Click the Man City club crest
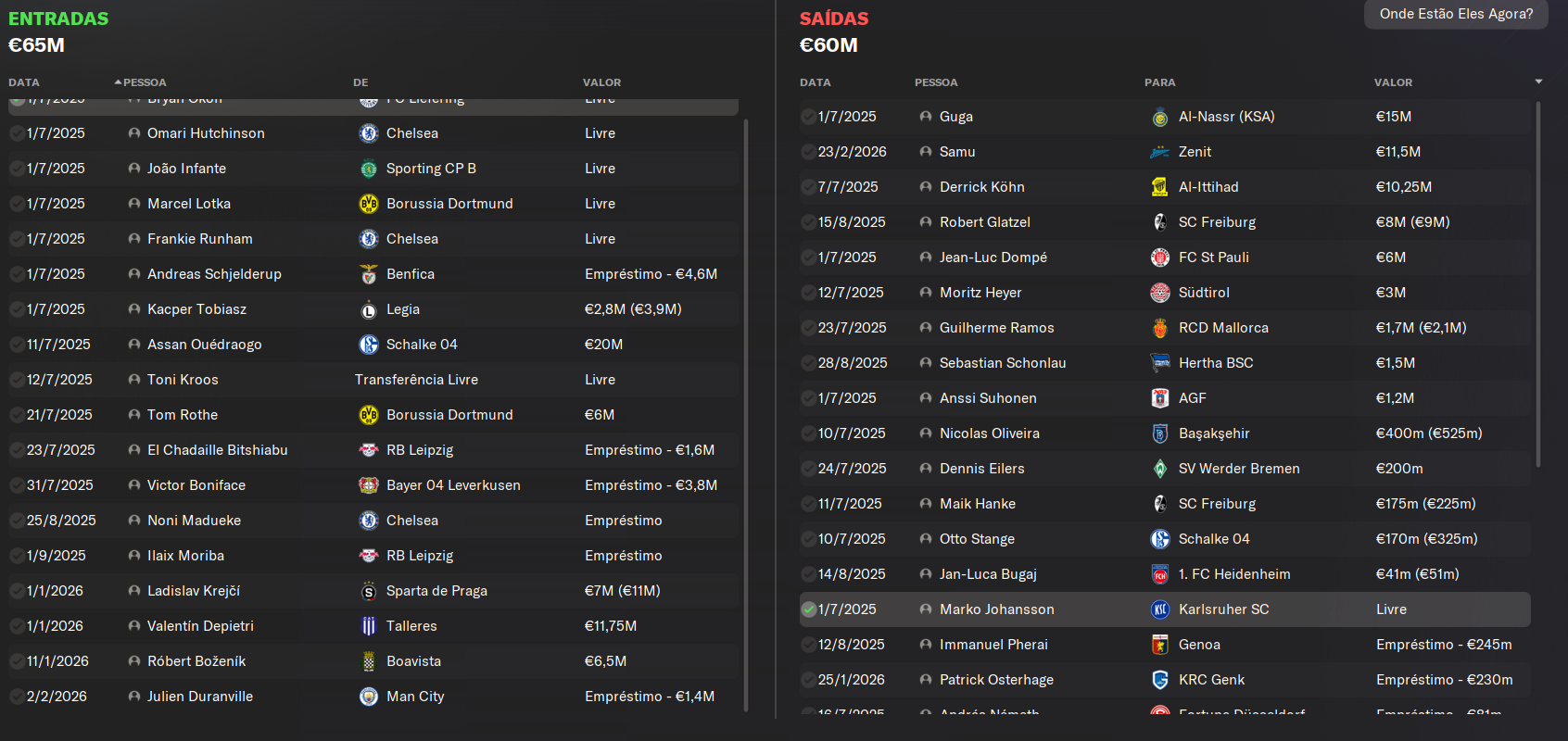Screen dimensions: 1568x741 369,697
